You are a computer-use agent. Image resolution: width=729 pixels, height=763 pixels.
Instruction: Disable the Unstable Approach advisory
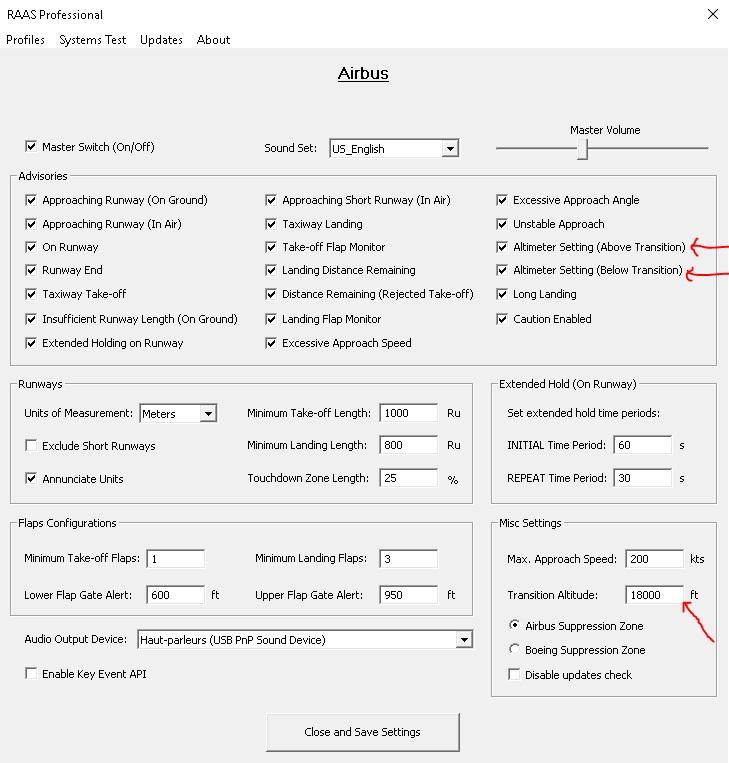502,224
